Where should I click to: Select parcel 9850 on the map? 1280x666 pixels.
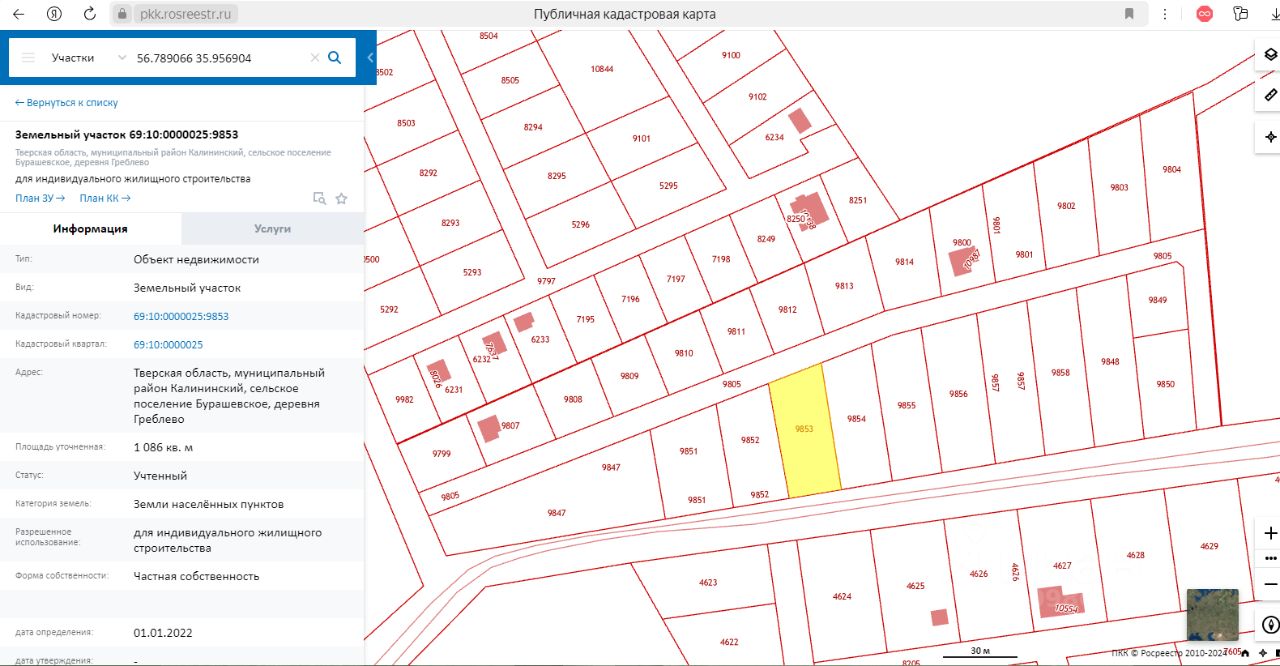point(1165,384)
